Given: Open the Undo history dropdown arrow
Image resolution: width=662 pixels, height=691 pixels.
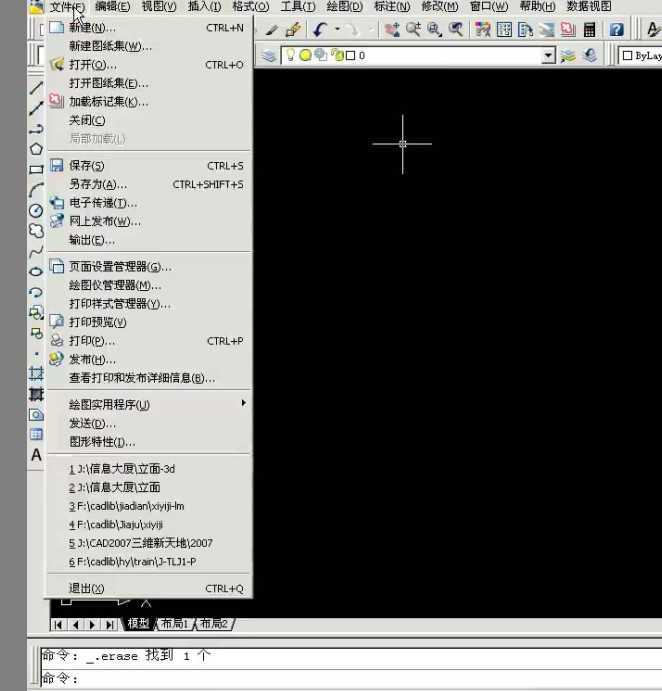Looking at the screenshot, I should tap(337, 30).
